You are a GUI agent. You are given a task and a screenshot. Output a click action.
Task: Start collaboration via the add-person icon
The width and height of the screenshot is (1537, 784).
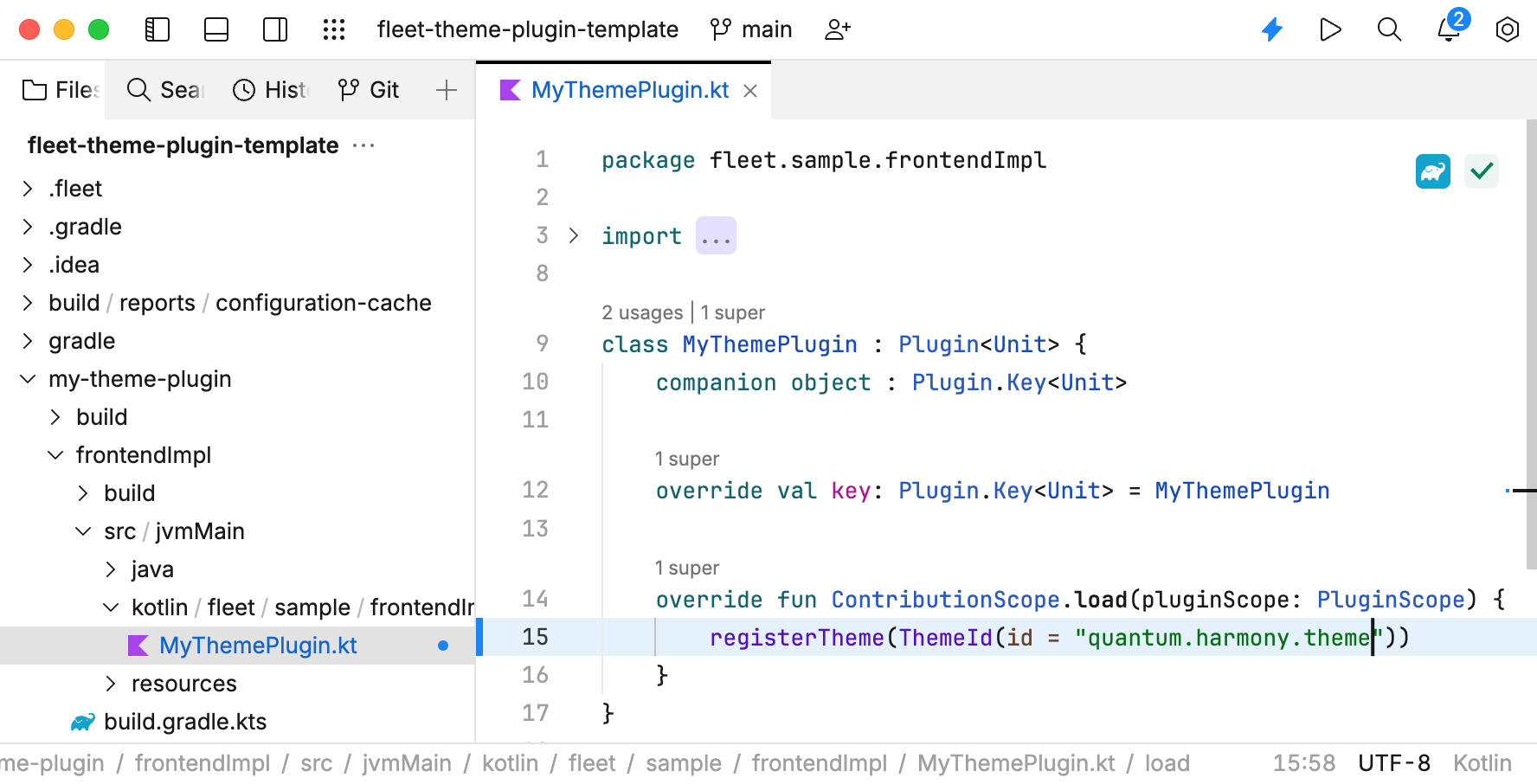point(836,29)
